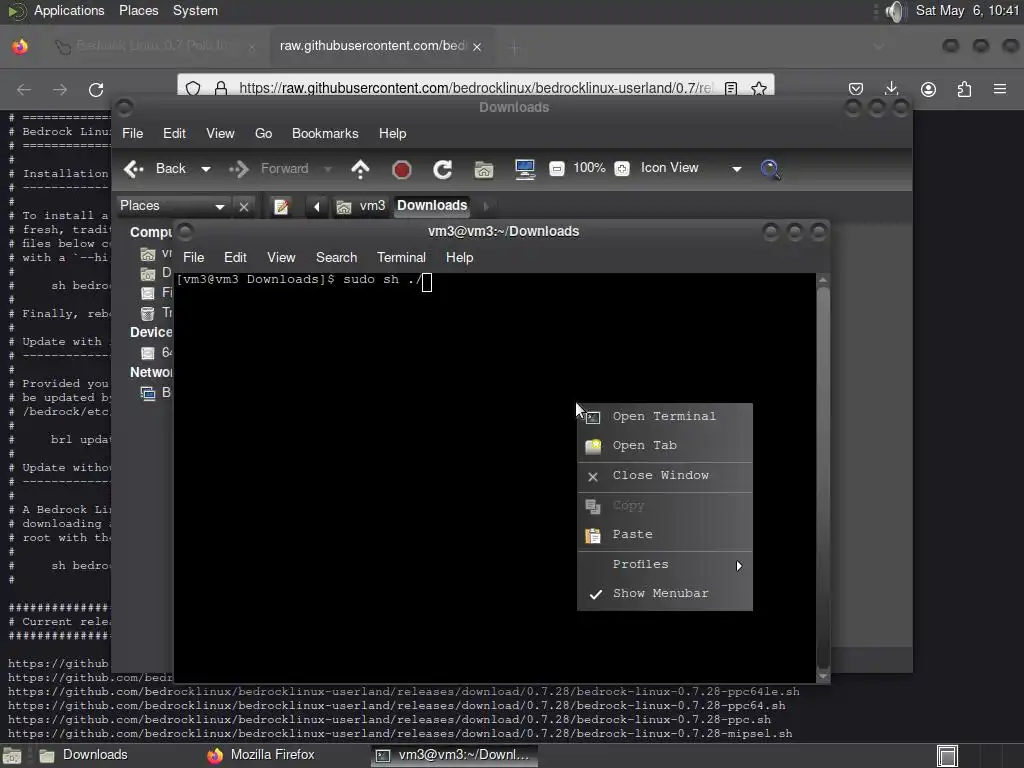1024x768 pixels.
Task: Close the raw.githubusercontent.com tab
Action: click(477, 47)
